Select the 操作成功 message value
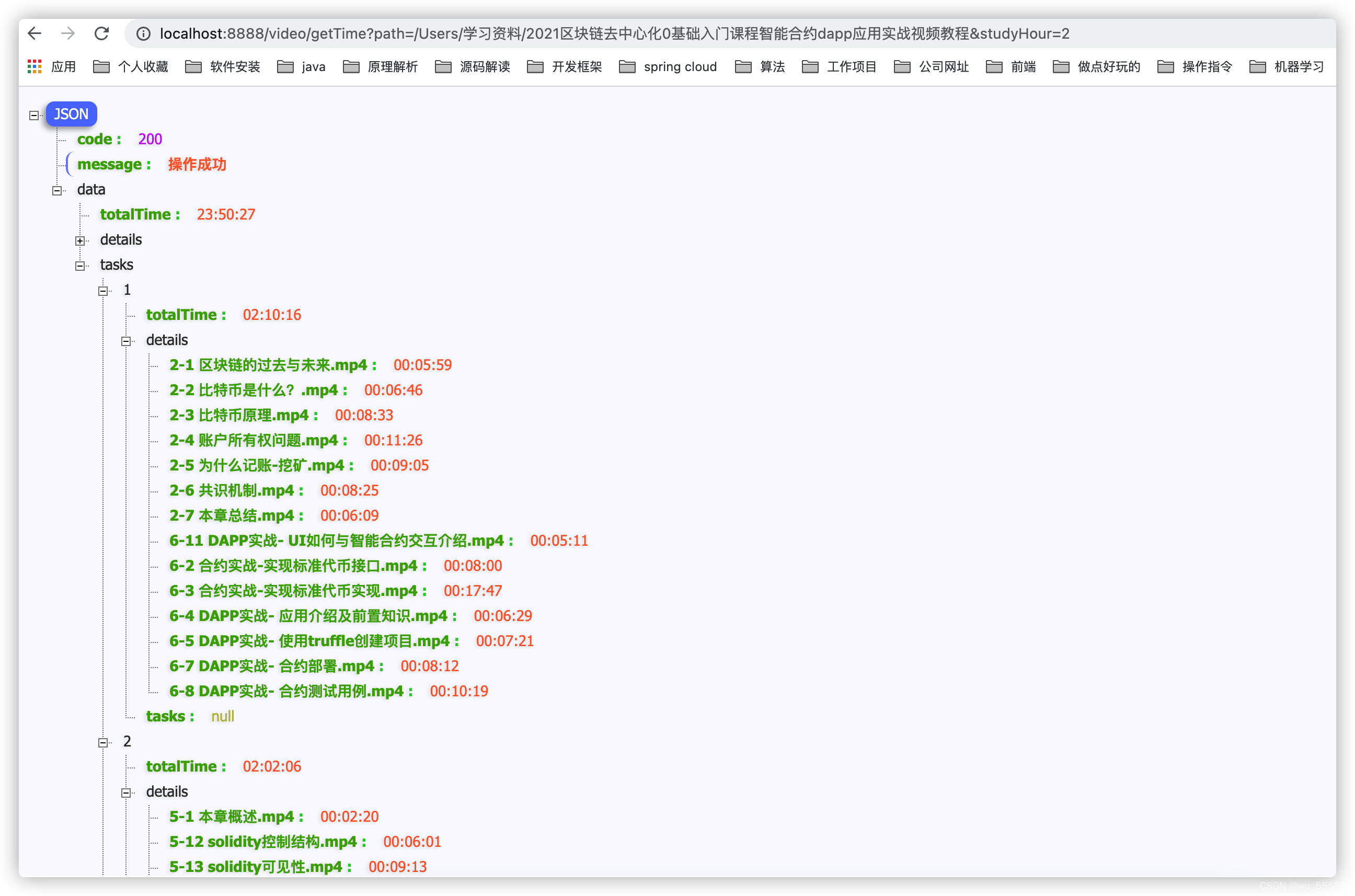The width and height of the screenshot is (1355, 896). (197, 164)
